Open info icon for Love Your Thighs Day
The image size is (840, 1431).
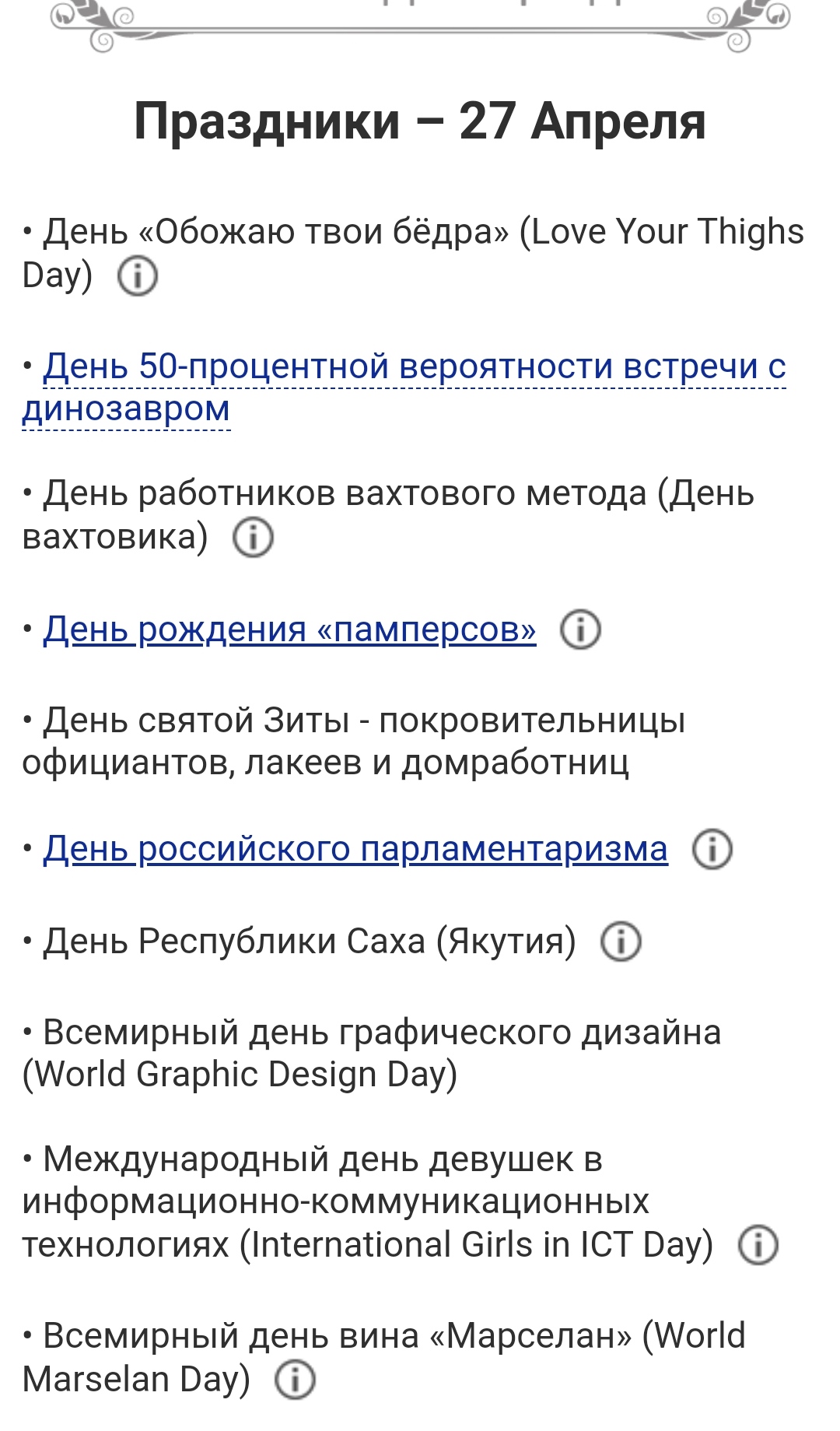[x=138, y=276]
